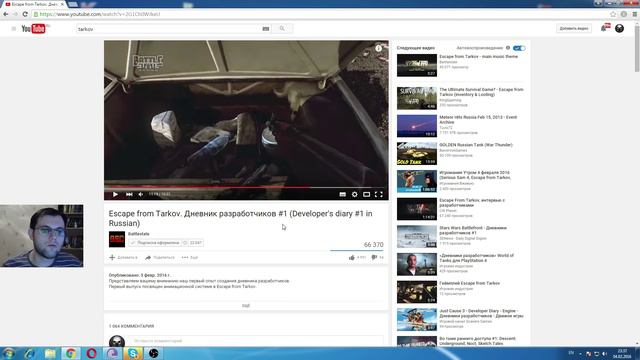Screen dimensions: 640x360
Task: Go back in browser
Action: 6,14
